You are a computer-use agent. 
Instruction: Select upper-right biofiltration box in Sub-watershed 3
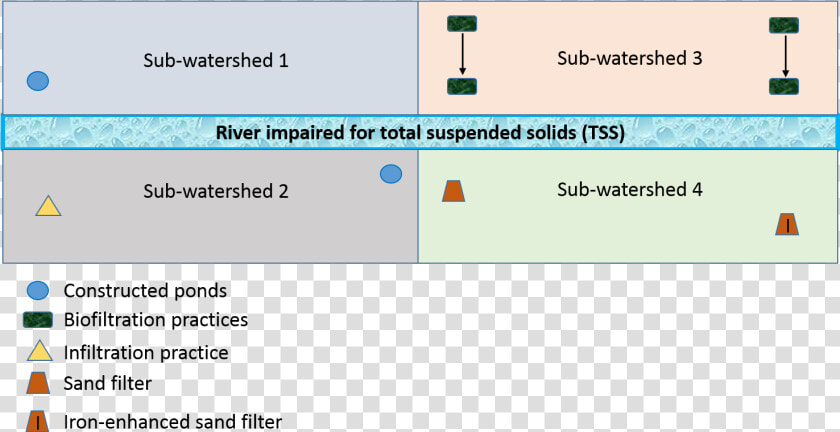784,25
